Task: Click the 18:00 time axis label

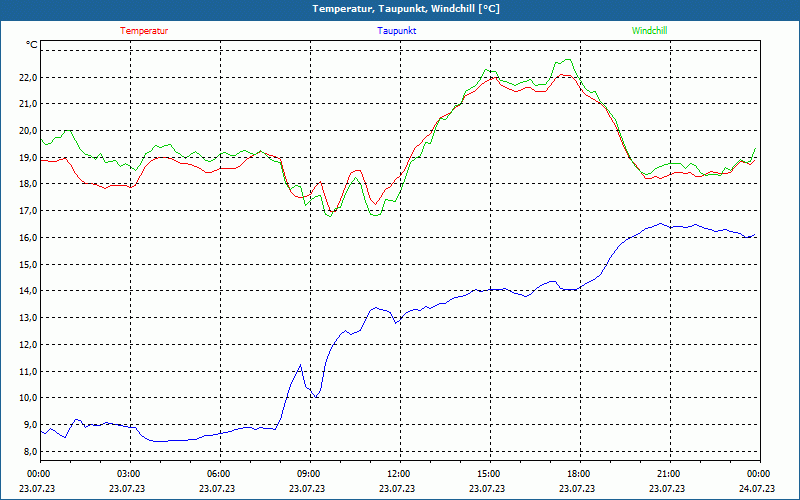Action: tap(578, 474)
